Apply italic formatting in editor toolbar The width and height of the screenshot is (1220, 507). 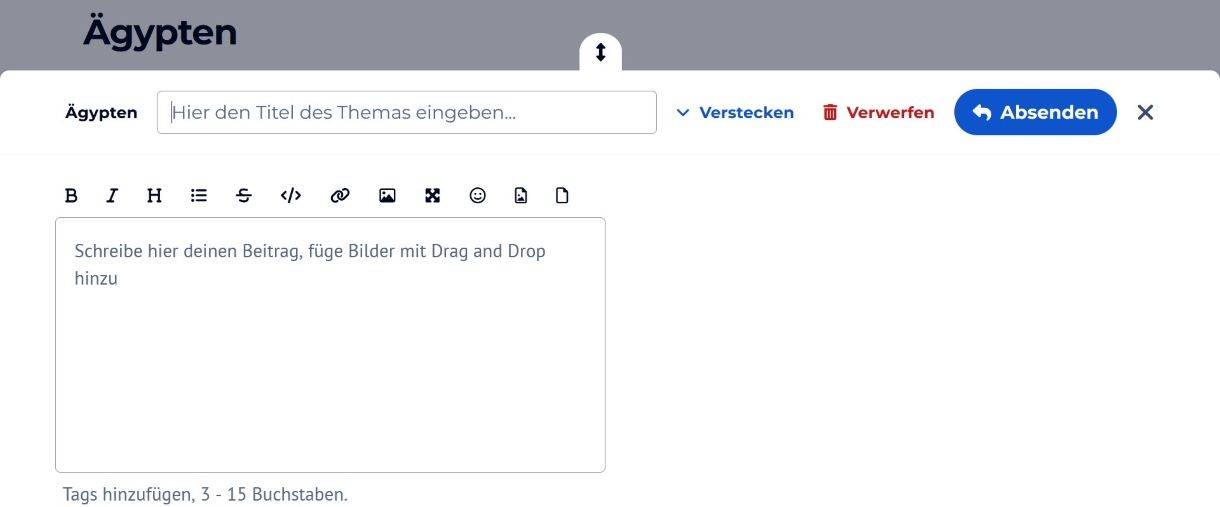coord(112,196)
